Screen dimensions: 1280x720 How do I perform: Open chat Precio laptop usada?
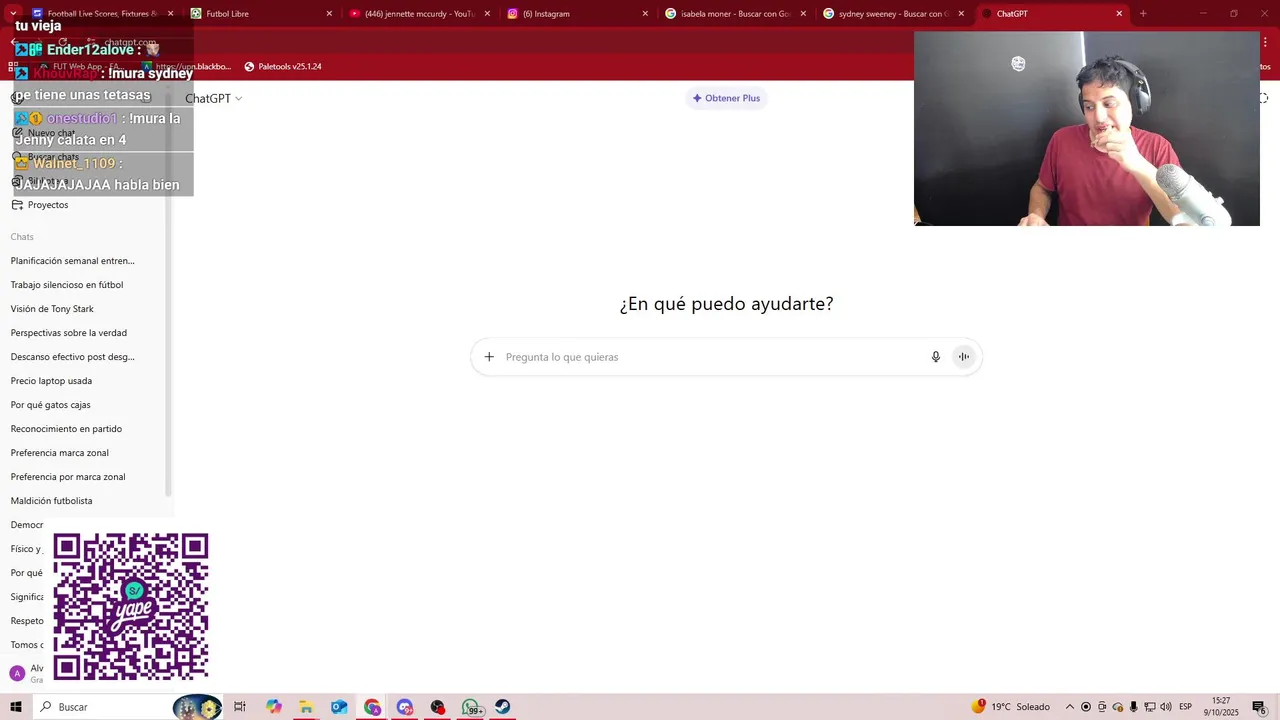[51, 381]
